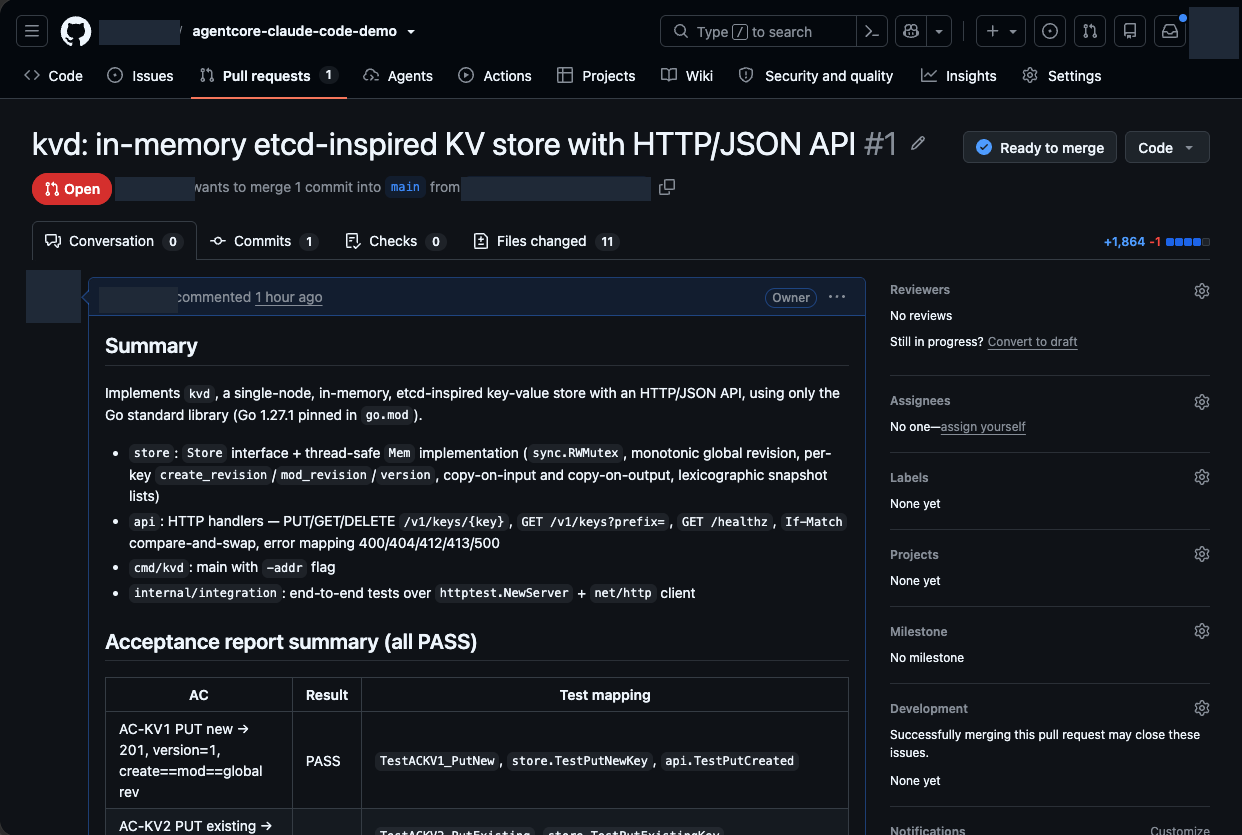Open Copilot chat icon
The width and height of the screenshot is (1242, 835).
pyautogui.click(x=911, y=31)
